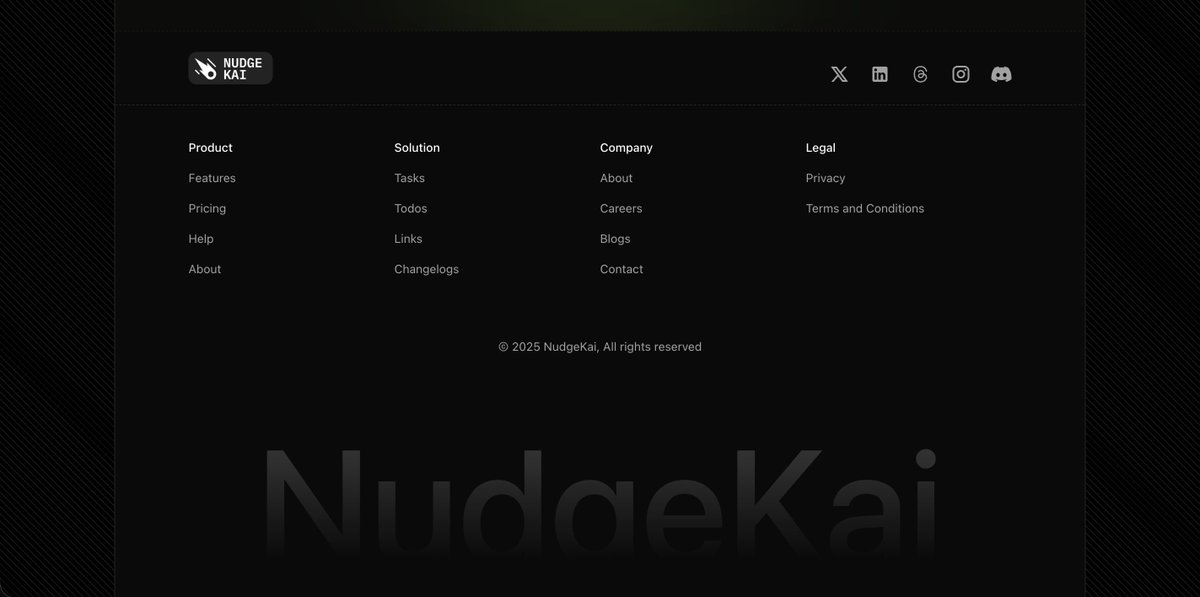Visit NudgeKai's Instagram page
This screenshot has height=597, width=1200.
click(960, 73)
